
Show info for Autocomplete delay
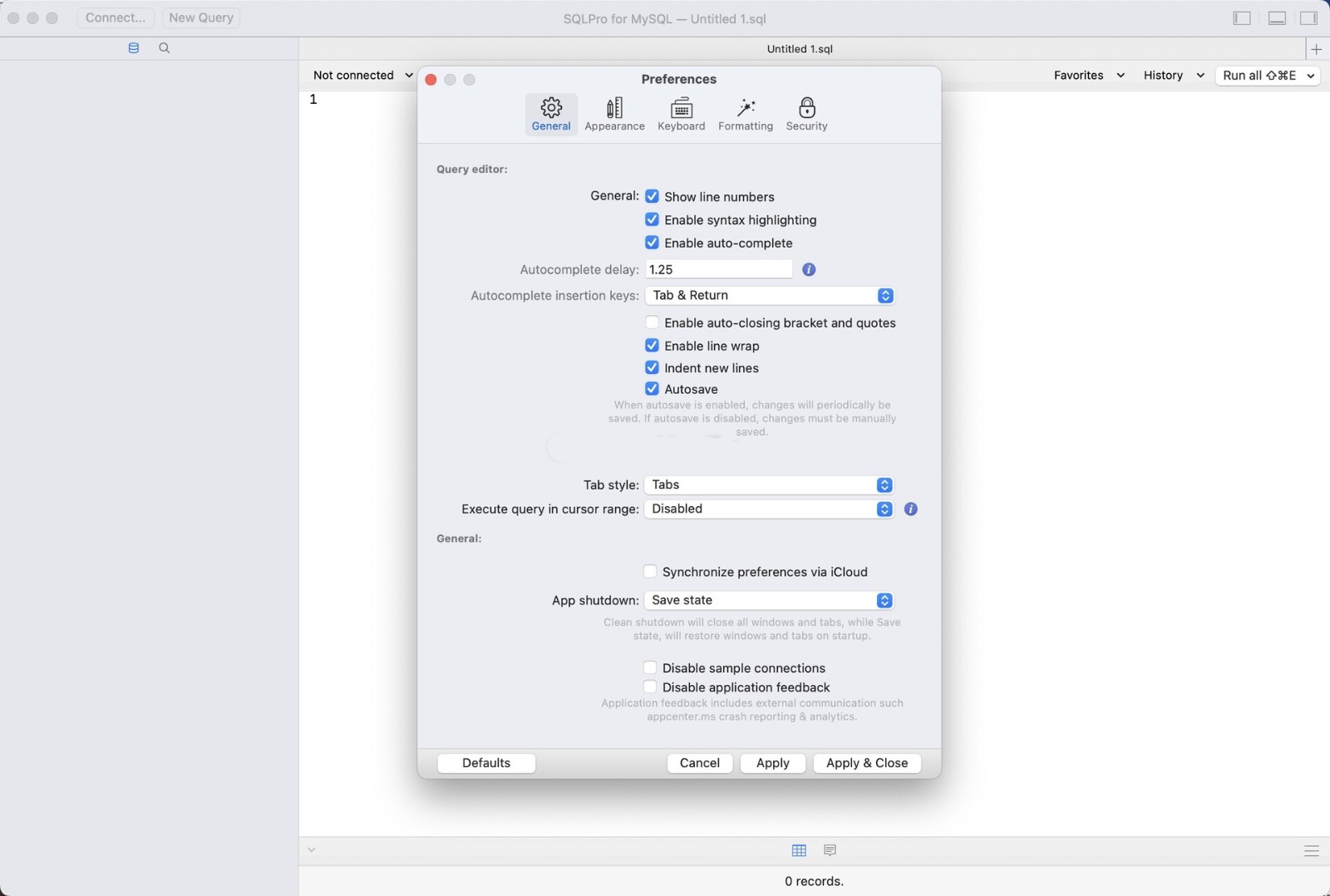pos(809,269)
